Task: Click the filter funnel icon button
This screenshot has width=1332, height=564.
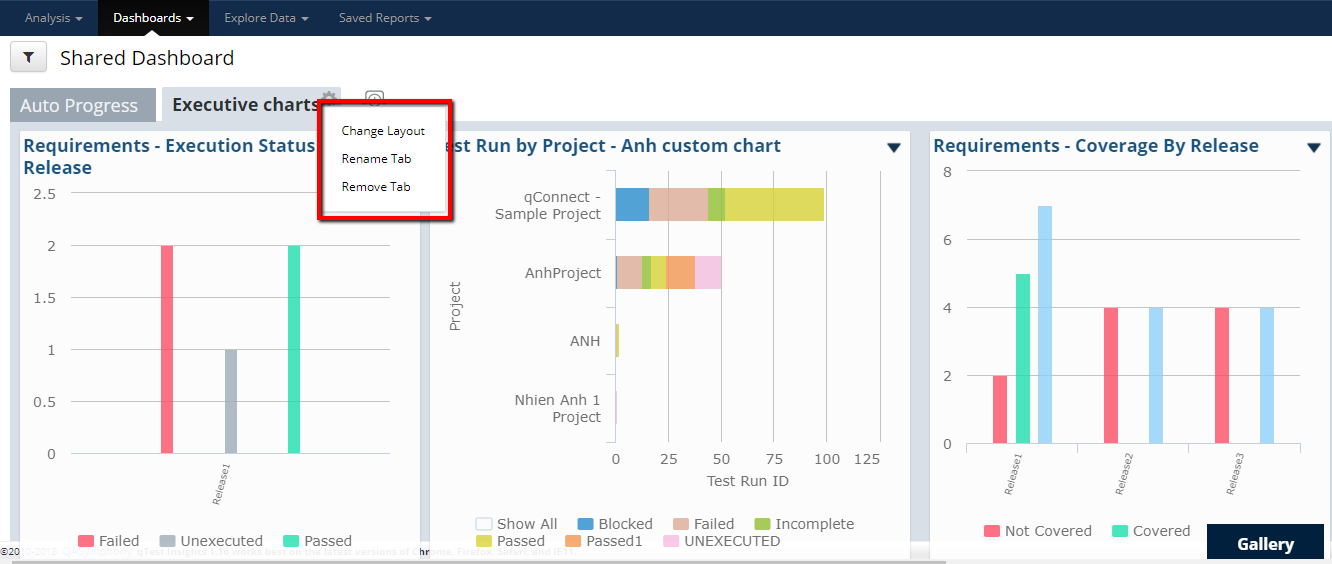Action: coord(28,58)
